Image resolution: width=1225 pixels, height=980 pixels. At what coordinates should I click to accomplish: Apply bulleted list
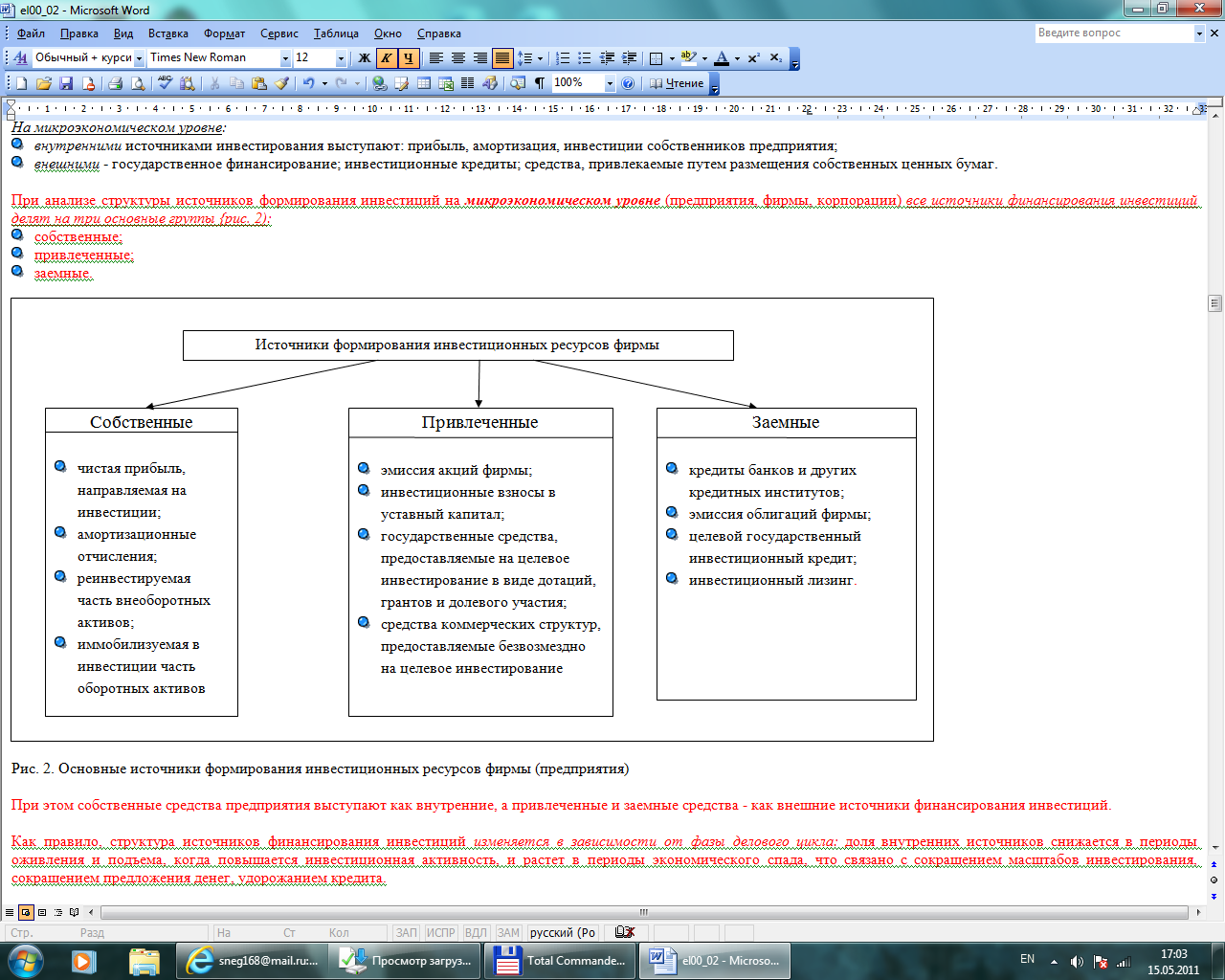point(586,58)
